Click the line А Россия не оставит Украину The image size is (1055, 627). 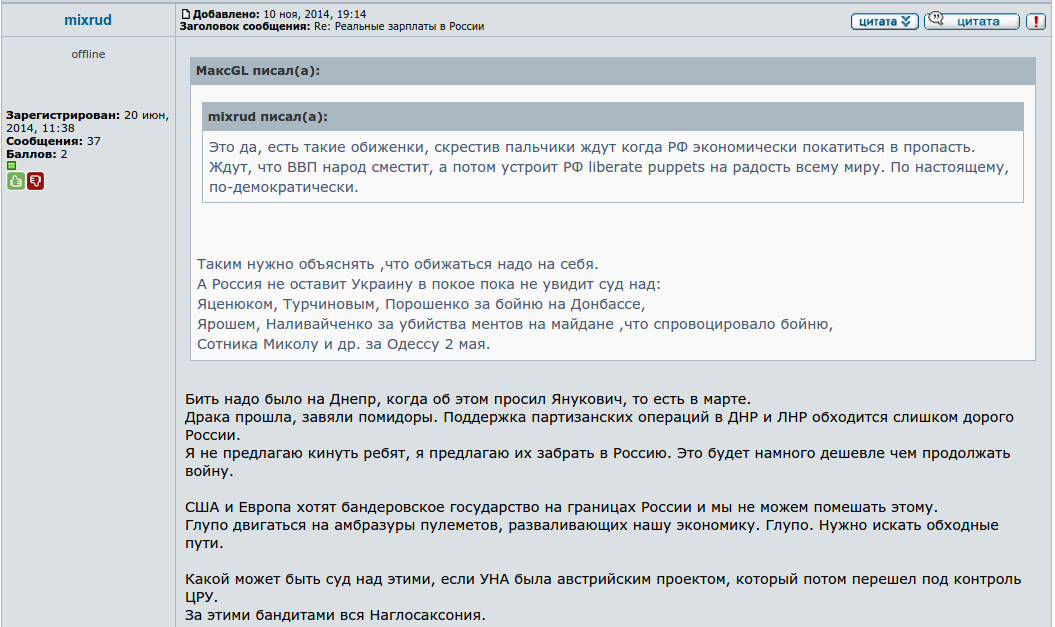coord(429,285)
